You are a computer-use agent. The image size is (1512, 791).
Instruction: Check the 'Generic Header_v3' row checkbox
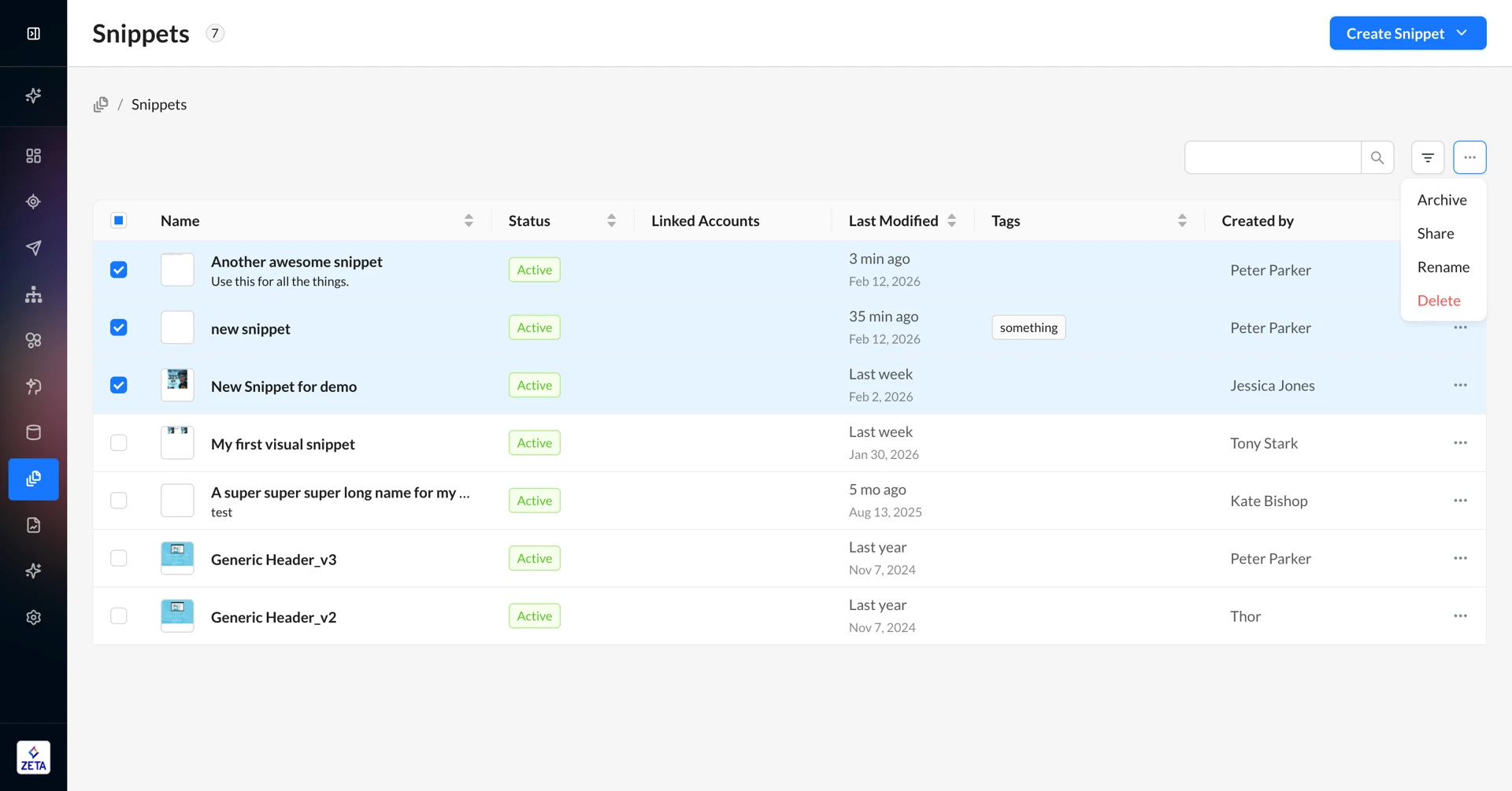[119, 558]
